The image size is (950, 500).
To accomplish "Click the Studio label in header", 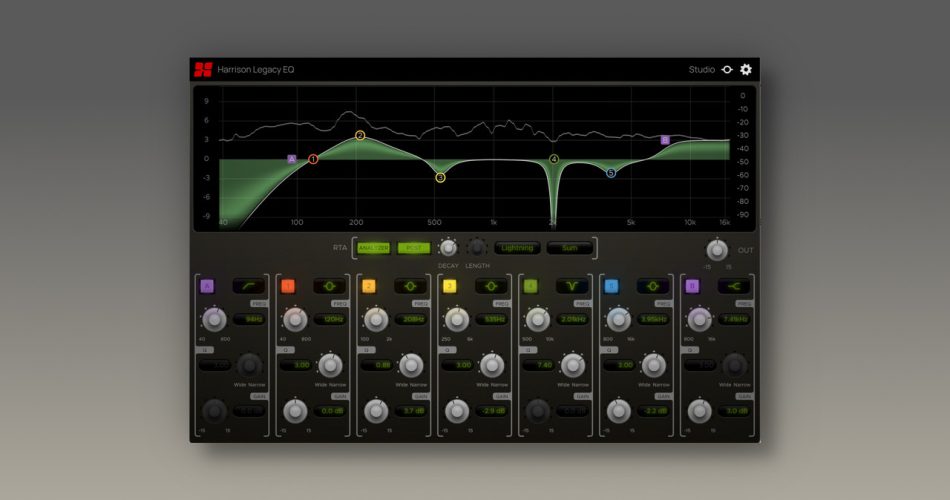I will [702, 70].
